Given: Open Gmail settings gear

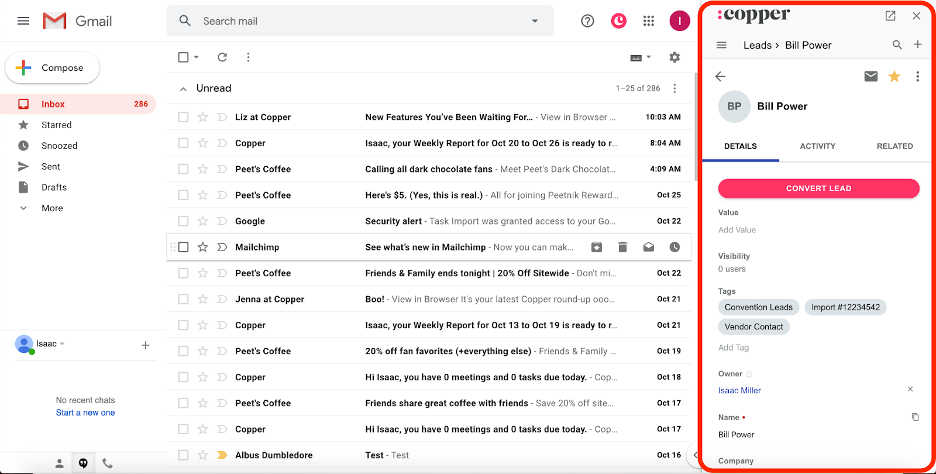Looking at the screenshot, I should coord(675,57).
